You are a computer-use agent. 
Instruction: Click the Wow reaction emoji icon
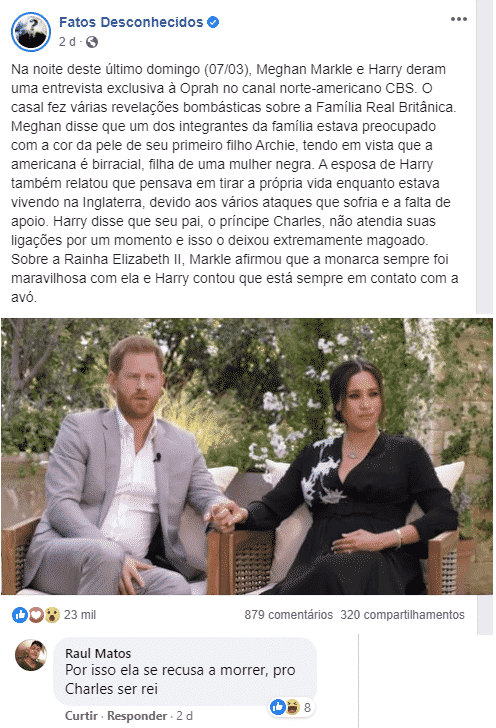tap(52, 615)
